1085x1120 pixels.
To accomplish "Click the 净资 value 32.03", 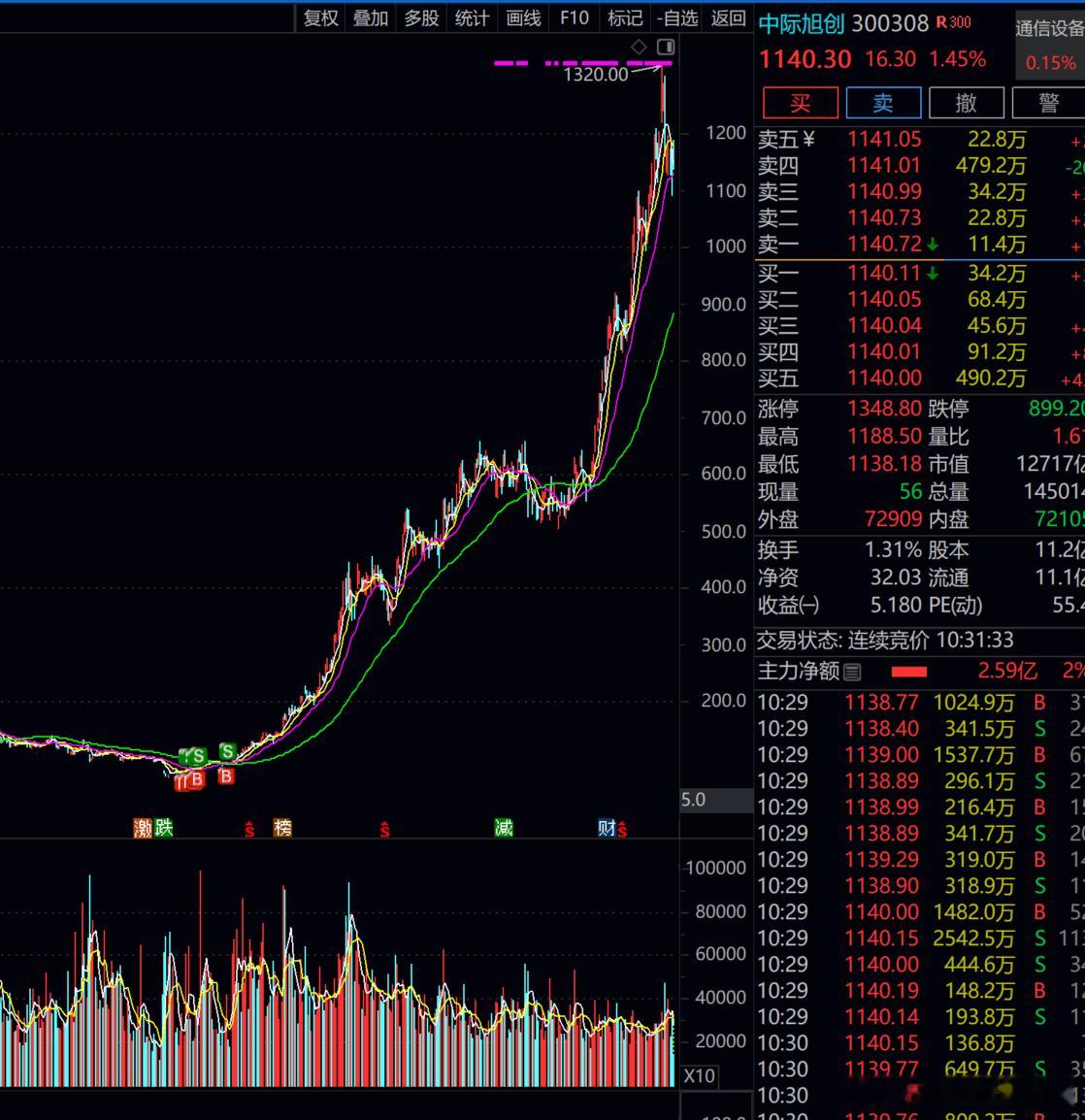I will [896, 577].
